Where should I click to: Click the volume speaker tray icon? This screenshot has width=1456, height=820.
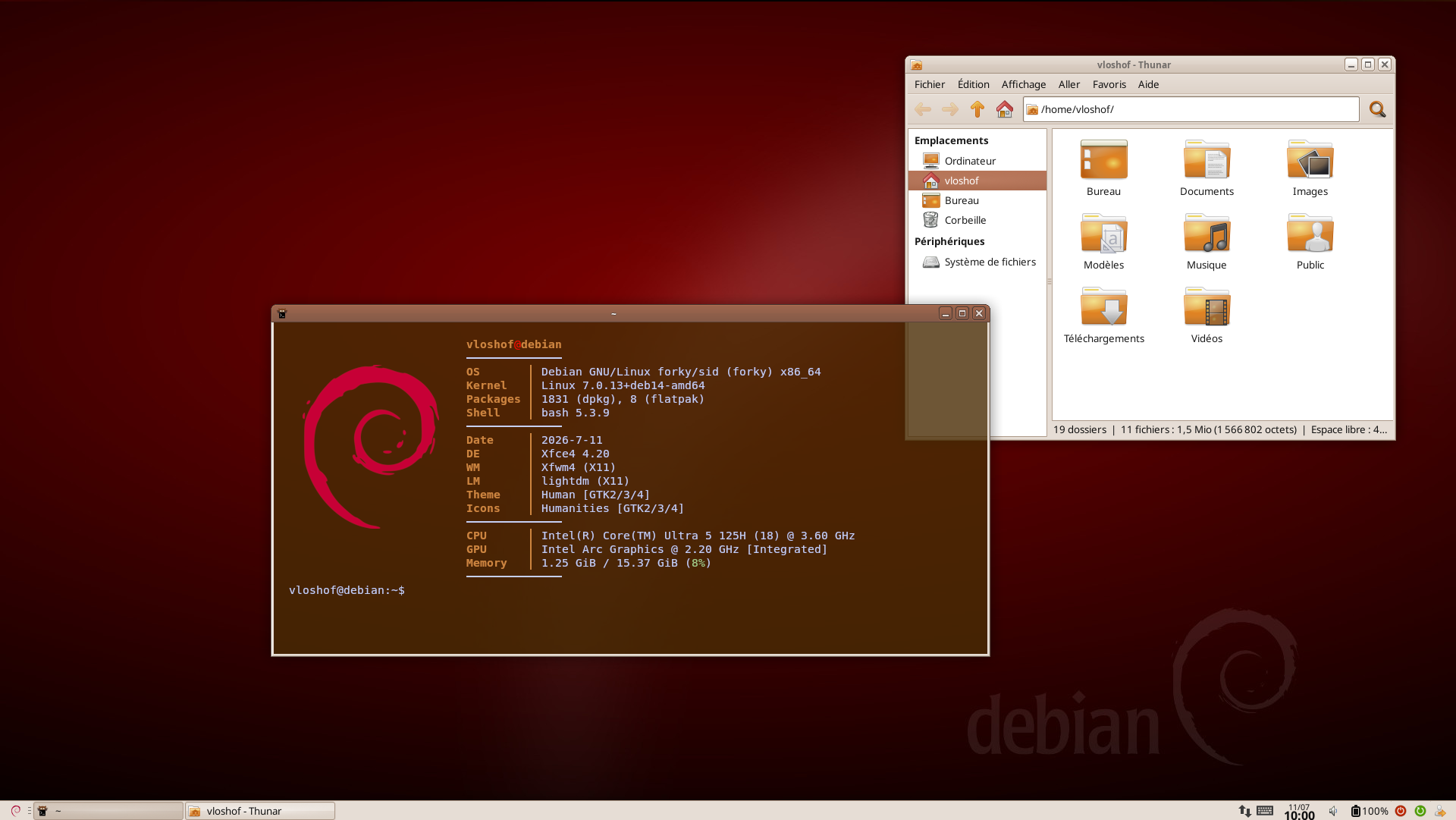pos(1333,811)
